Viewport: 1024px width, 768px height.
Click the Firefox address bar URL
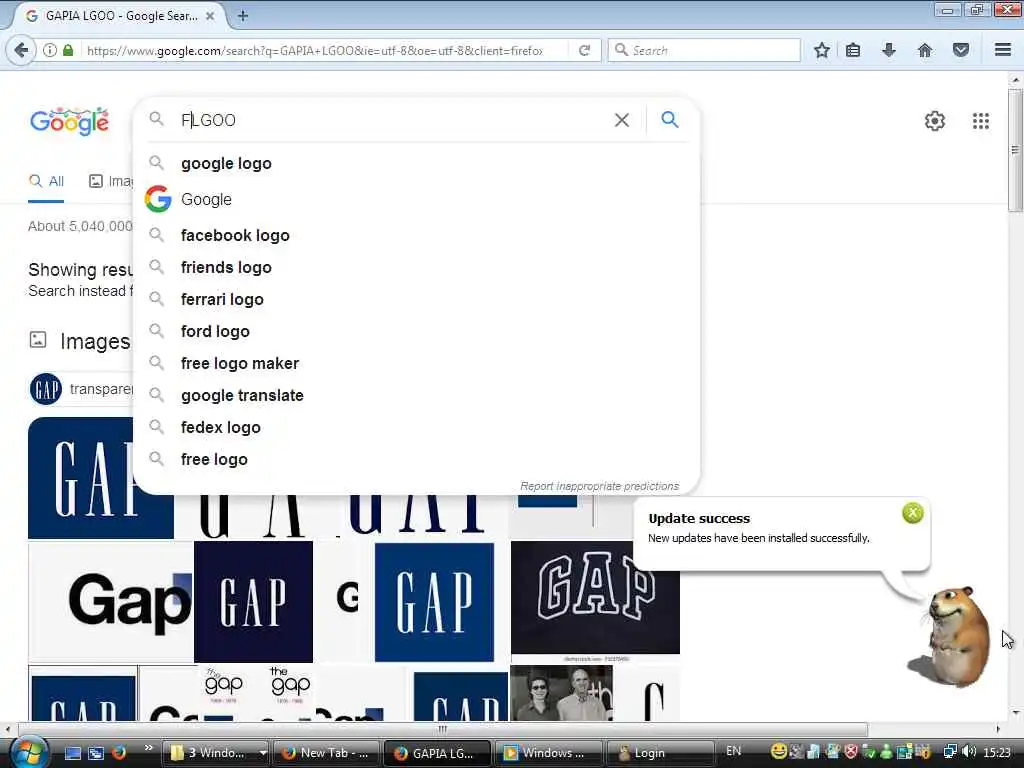pyautogui.click(x=314, y=50)
